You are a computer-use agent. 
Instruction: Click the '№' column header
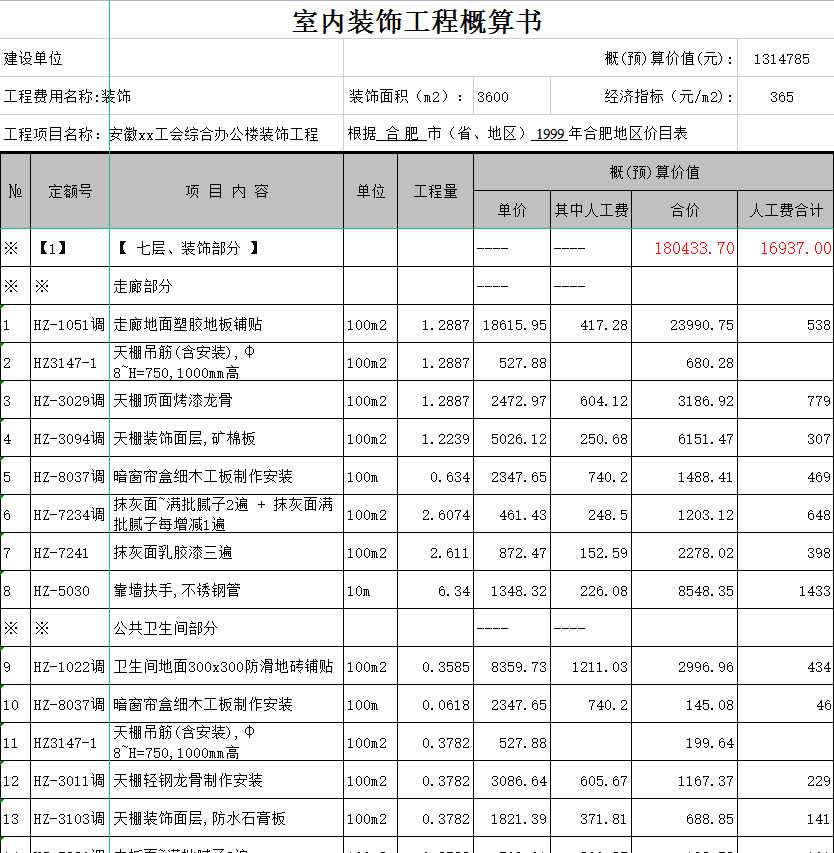click(15, 191)
